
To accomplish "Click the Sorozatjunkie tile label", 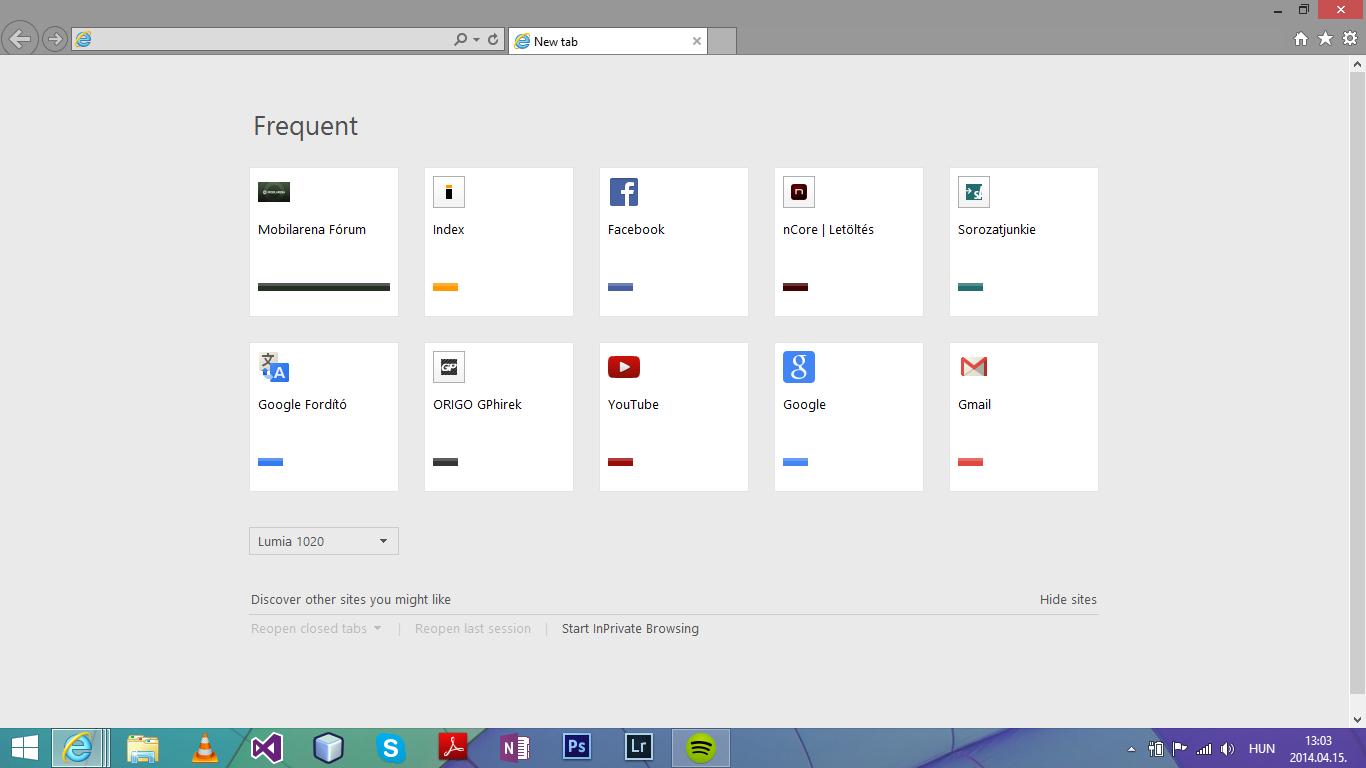I will (x=997, y=230).
